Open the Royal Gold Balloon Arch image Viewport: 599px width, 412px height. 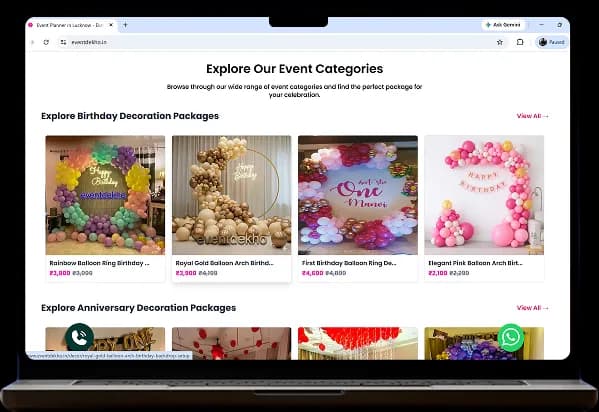[232, 195]
